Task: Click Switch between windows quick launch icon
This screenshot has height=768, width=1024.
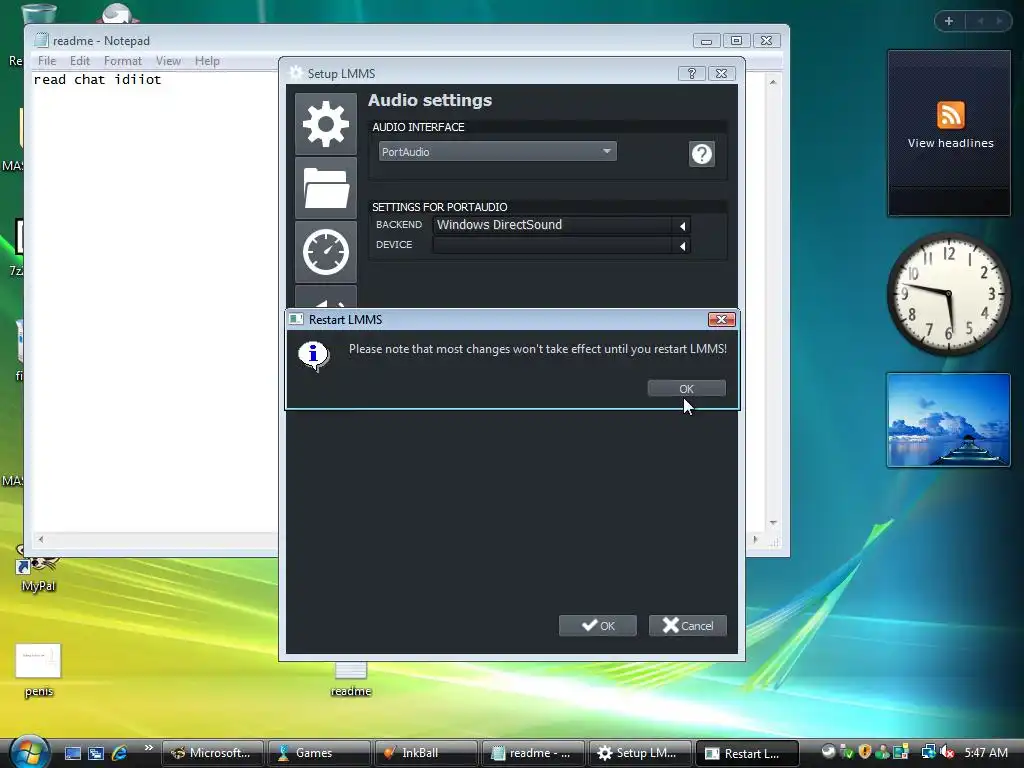Action: point(96,753)
